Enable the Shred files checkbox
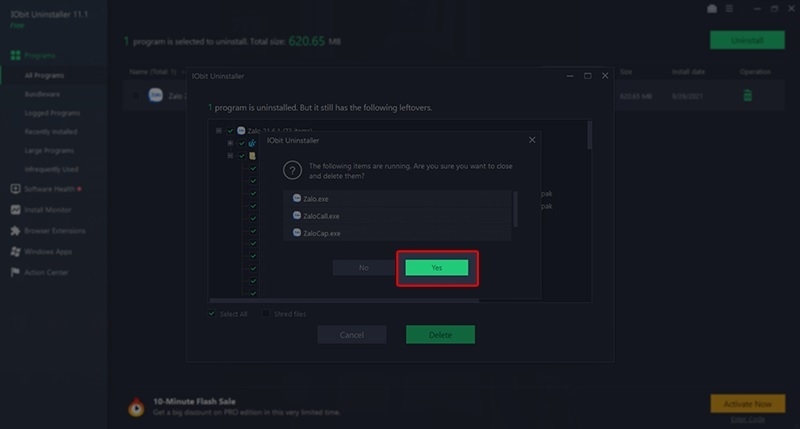Viewport: 800px width, 429px height. [266, 314]
